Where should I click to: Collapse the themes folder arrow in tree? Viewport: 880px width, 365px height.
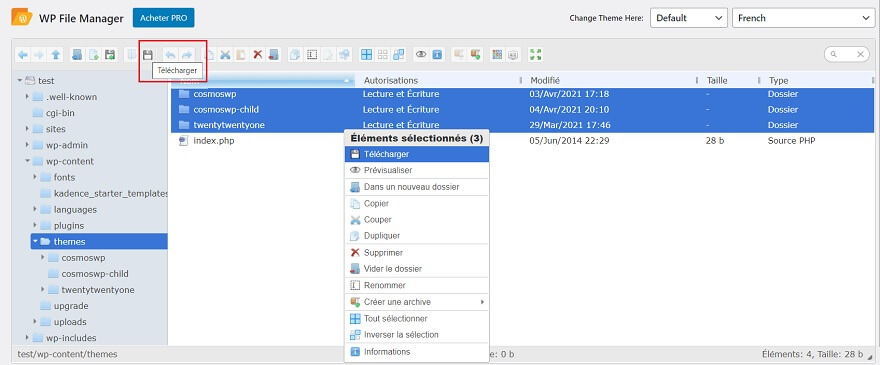(35, 241)
